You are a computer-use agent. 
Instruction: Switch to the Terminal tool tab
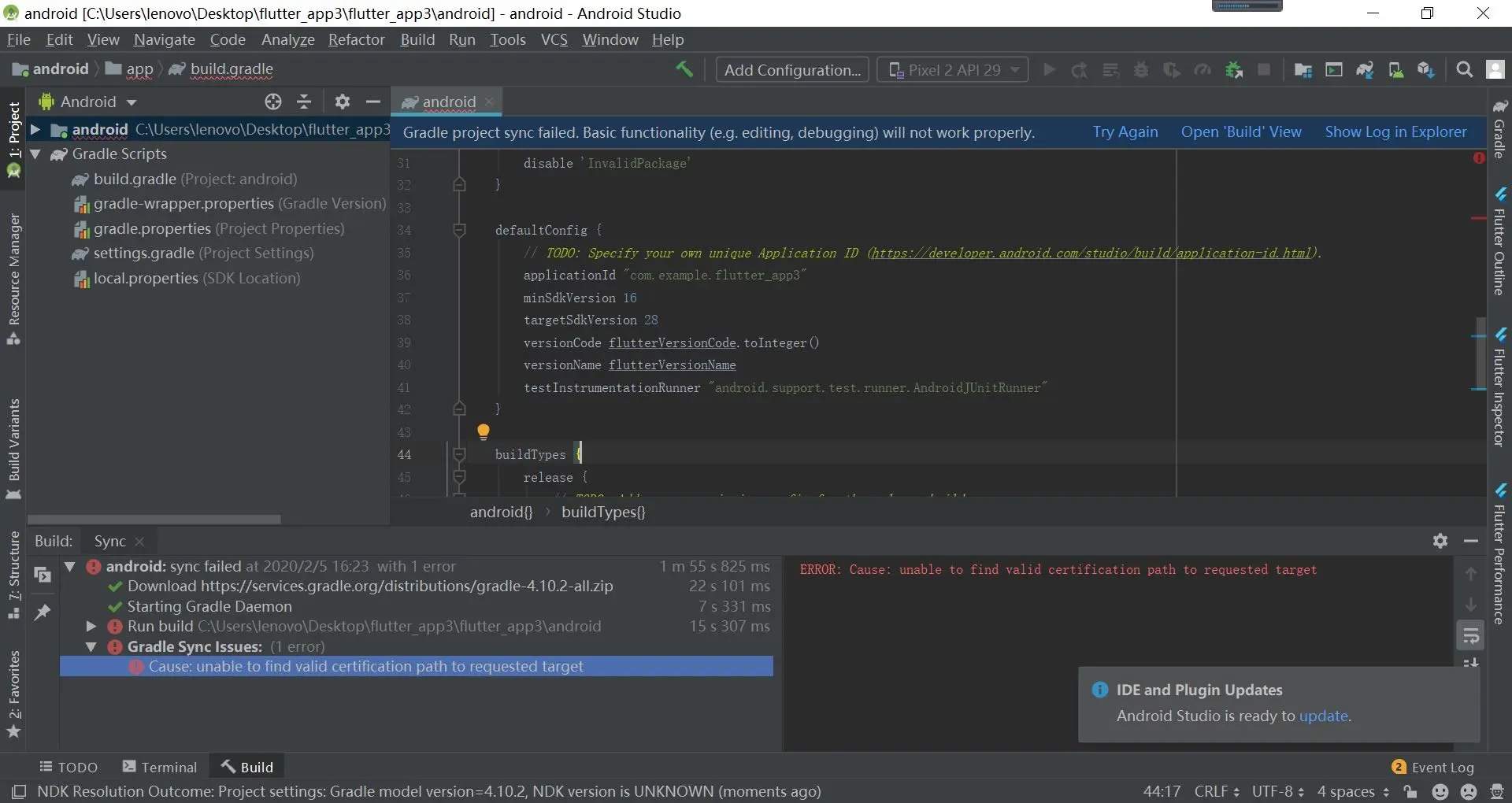coord(160,767)
